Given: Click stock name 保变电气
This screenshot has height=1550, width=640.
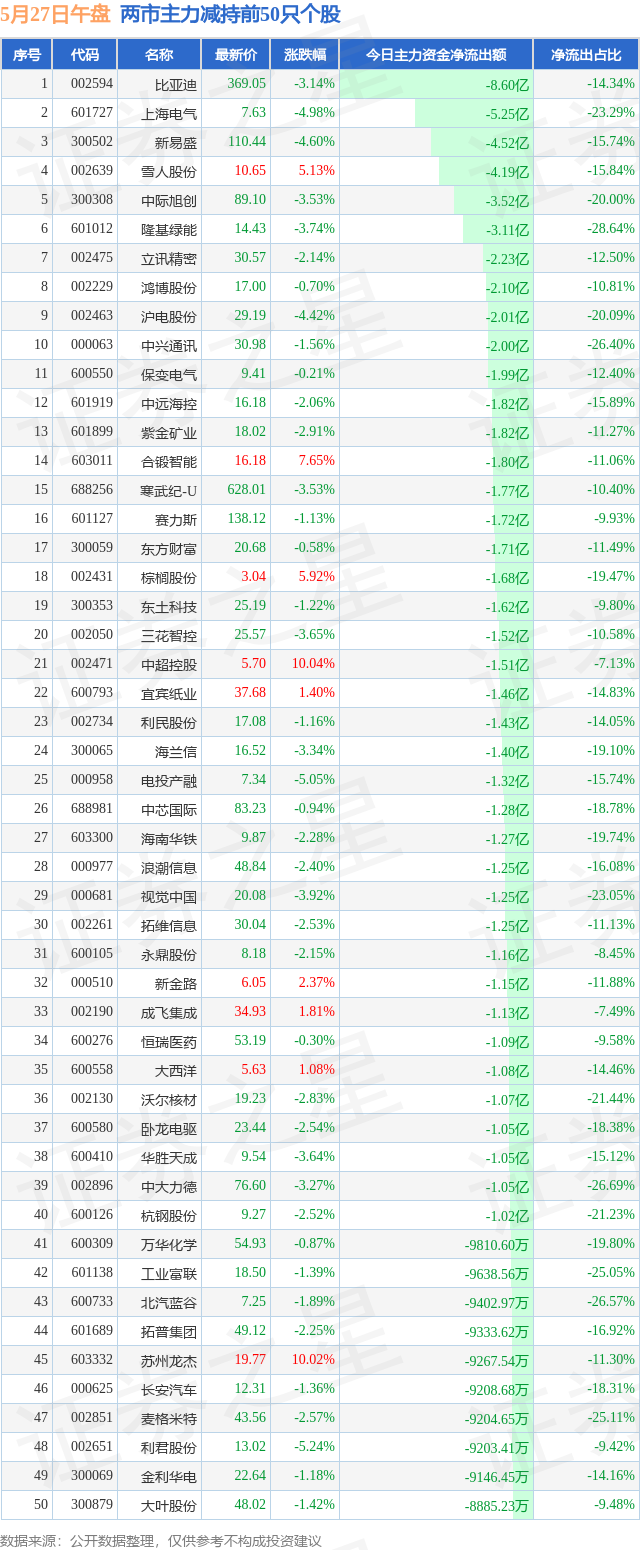Looking at the screenshot, I should 169,374.
